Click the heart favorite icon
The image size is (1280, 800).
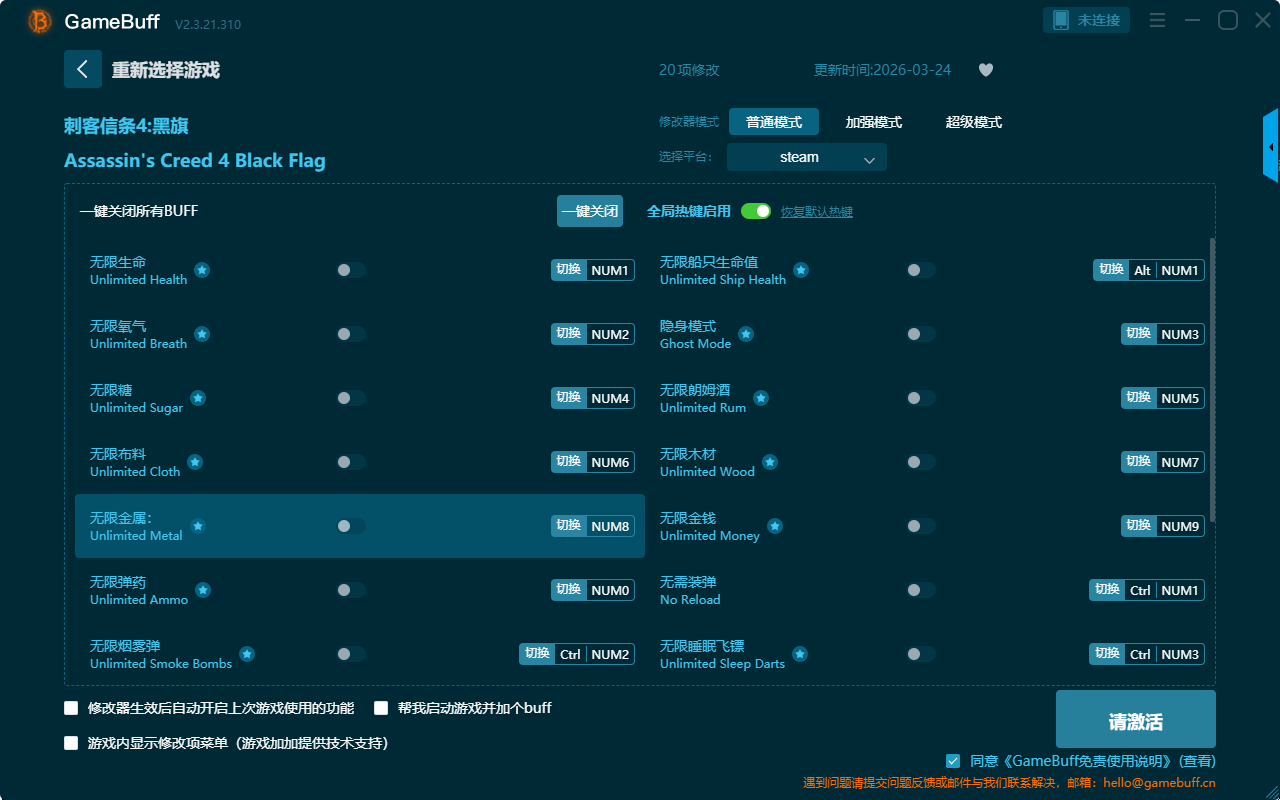(x=985, y=70)
